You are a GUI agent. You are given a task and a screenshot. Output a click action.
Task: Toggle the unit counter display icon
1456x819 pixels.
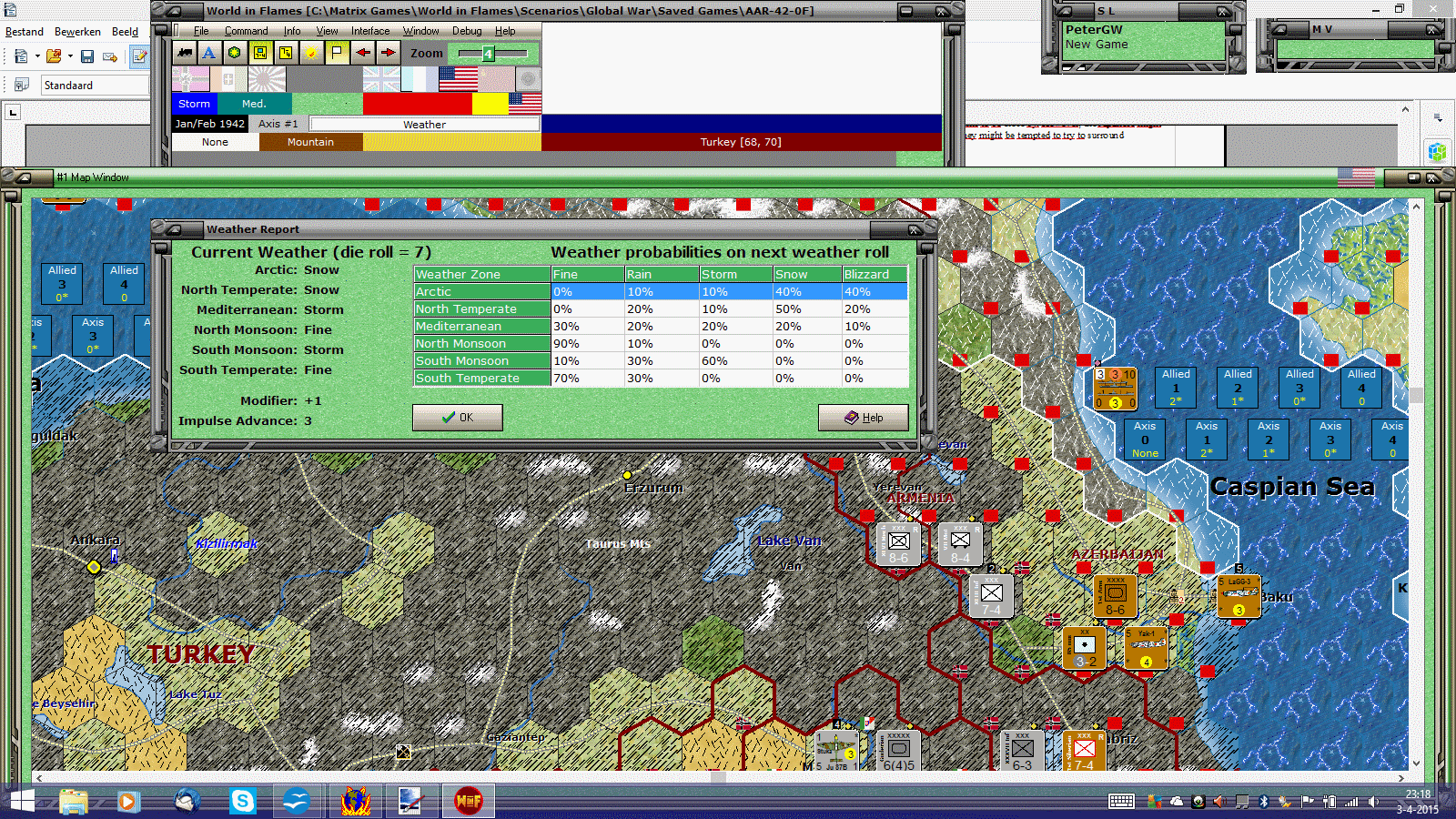[x=260, y=53]
